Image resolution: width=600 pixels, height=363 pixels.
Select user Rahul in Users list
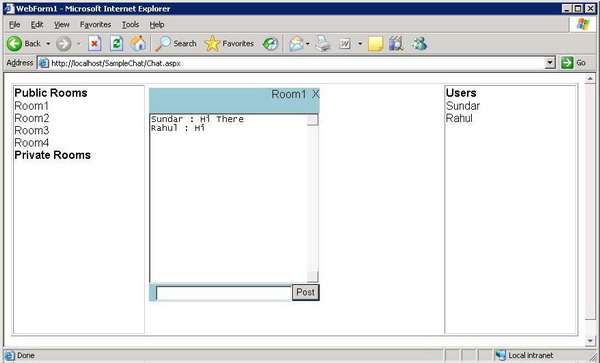pyautogui.click(x=459, y=118)
